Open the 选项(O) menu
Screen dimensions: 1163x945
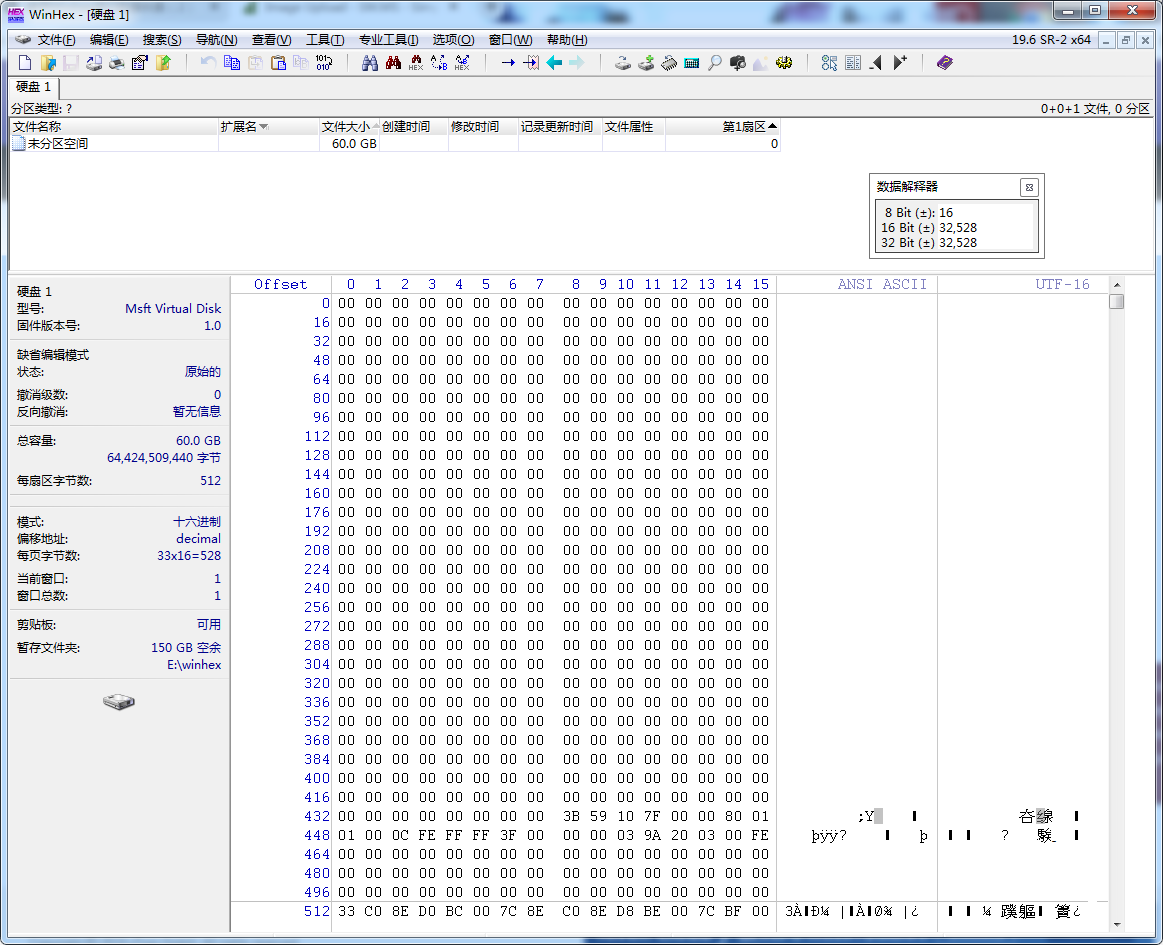453,40
